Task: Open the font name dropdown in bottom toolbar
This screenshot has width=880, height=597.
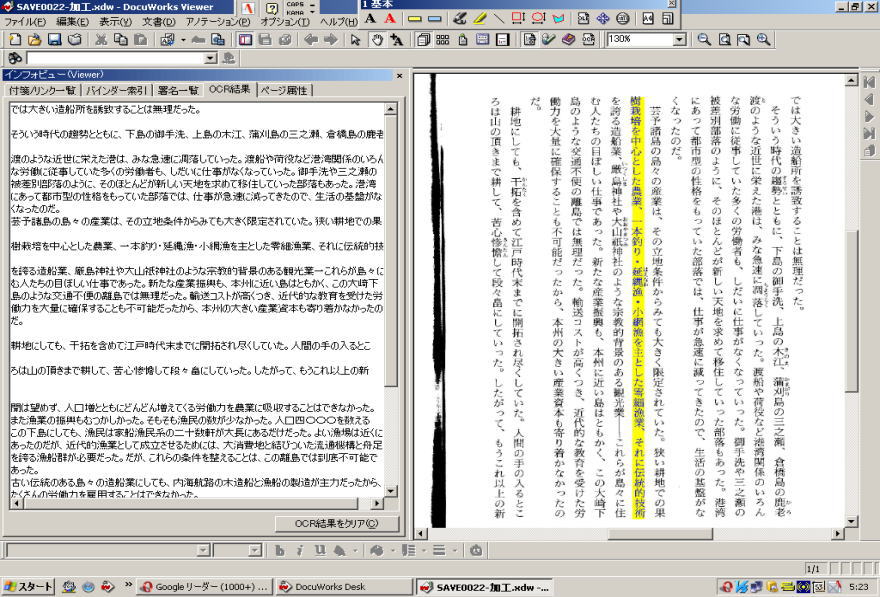Action: pos(203,550)
